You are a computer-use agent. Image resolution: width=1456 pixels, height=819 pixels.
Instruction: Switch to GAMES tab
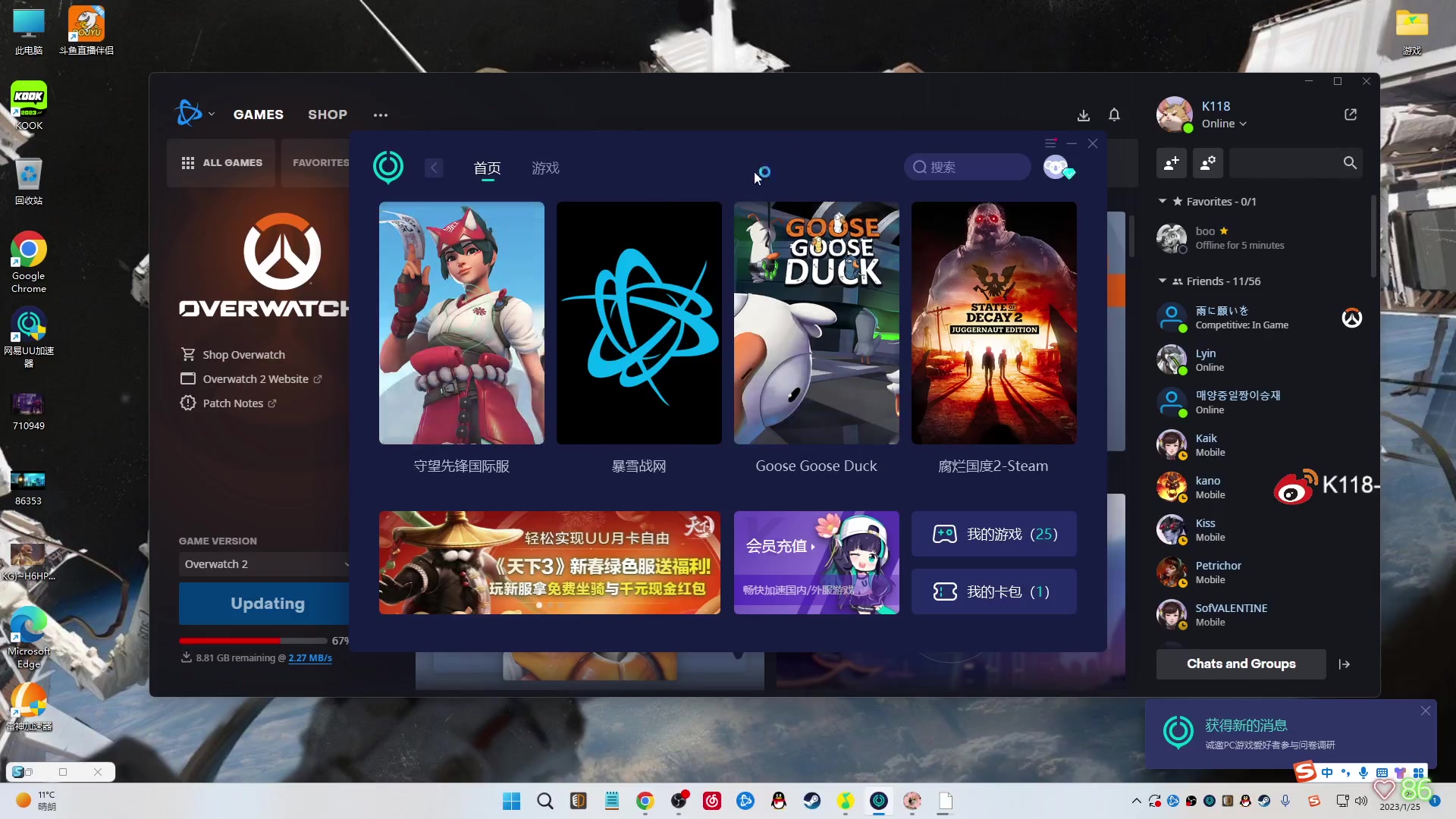click(259, 115)
